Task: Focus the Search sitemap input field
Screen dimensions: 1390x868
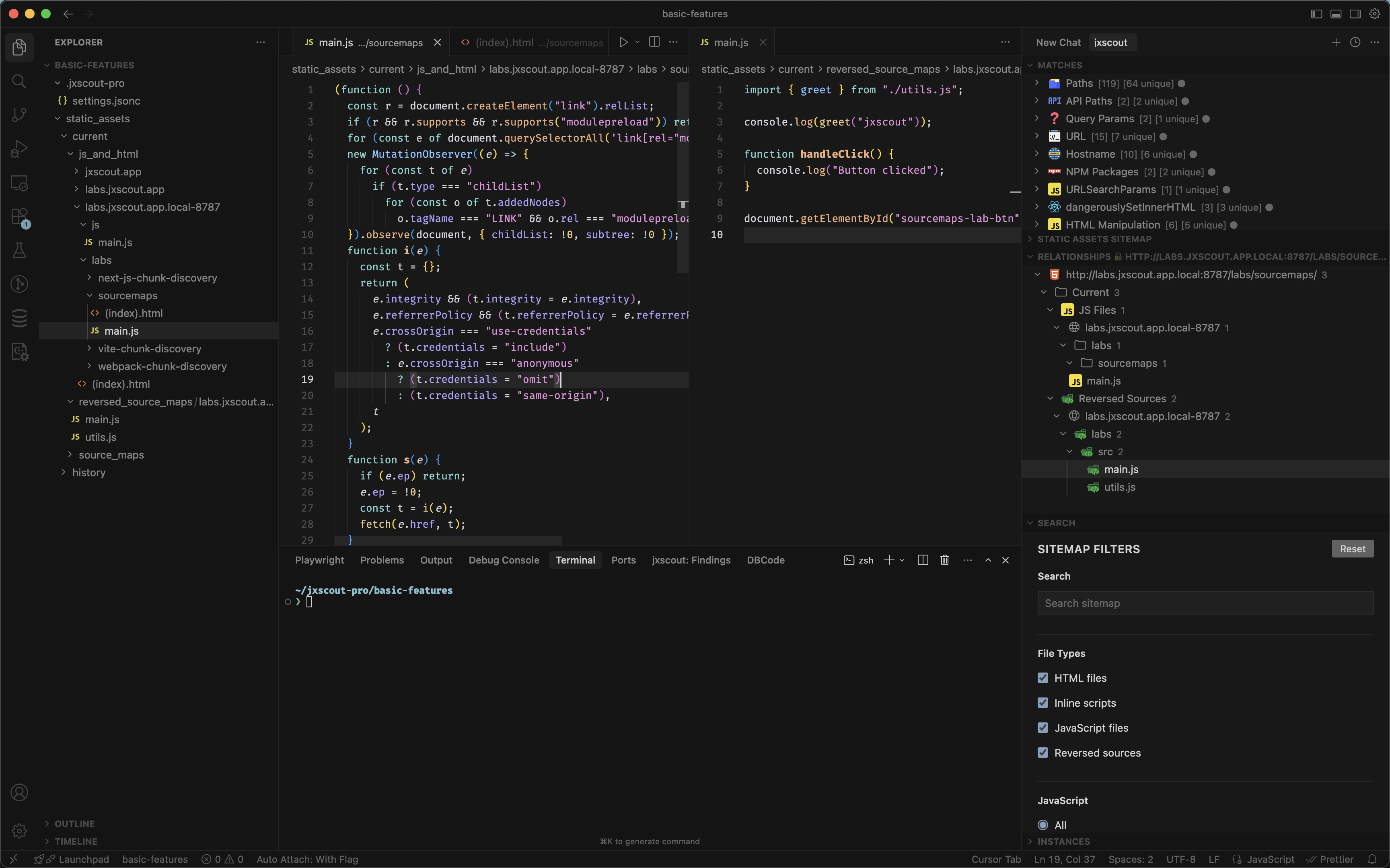Action: [x=1205, y=603]
